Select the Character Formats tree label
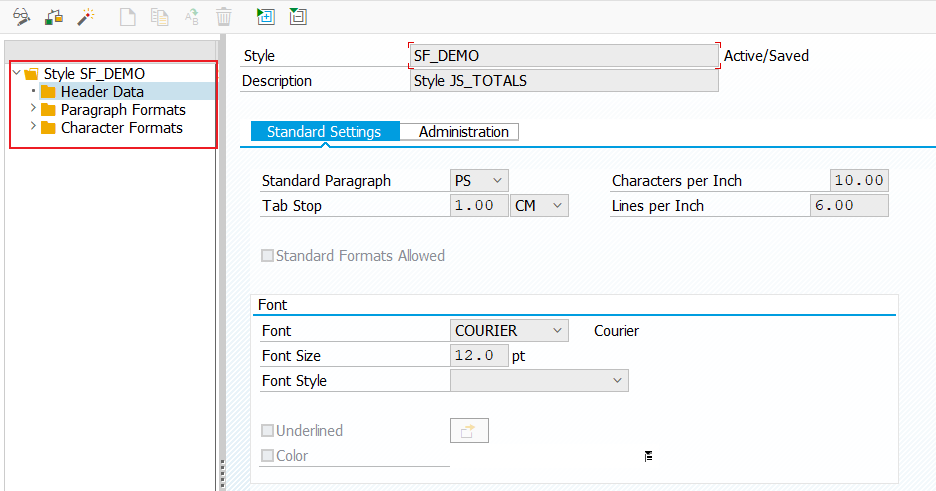 point(122,128)
